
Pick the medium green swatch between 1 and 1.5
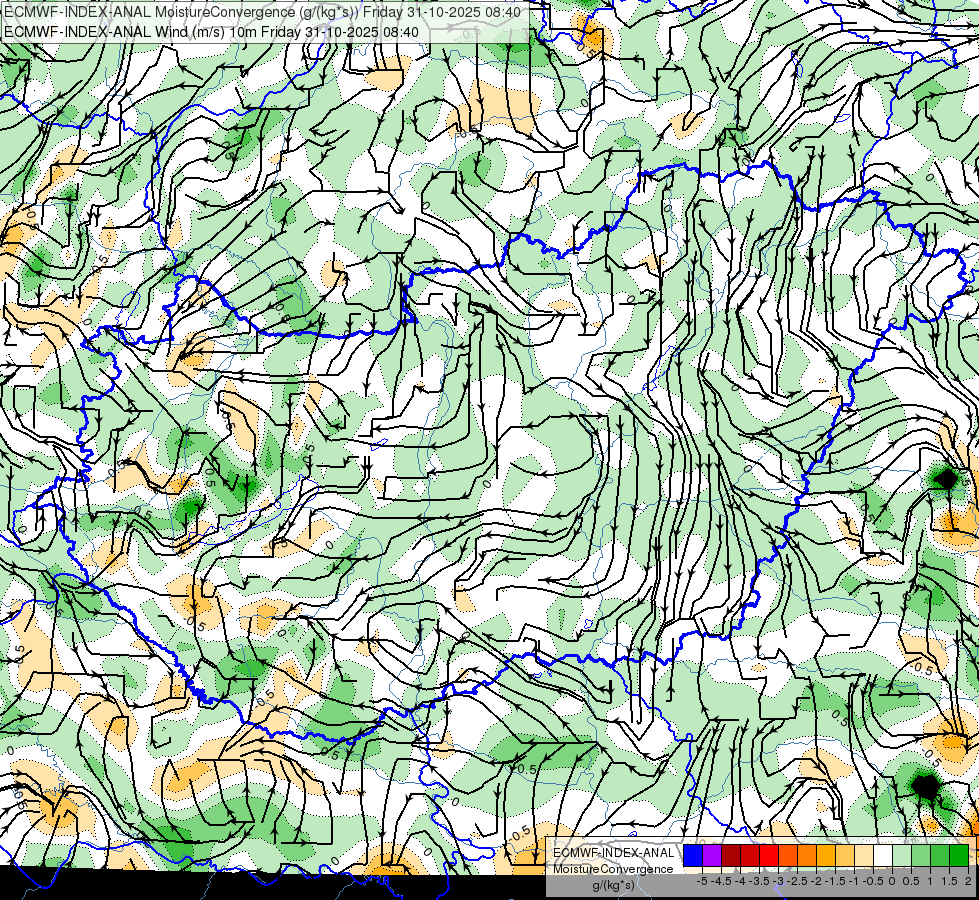940,855
